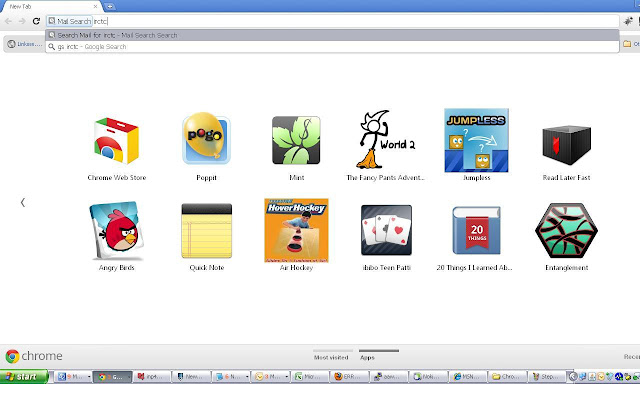Screen dimensions: 640x400
Task: Expand hidden system tray icons
Action: [x=573, y=377]
